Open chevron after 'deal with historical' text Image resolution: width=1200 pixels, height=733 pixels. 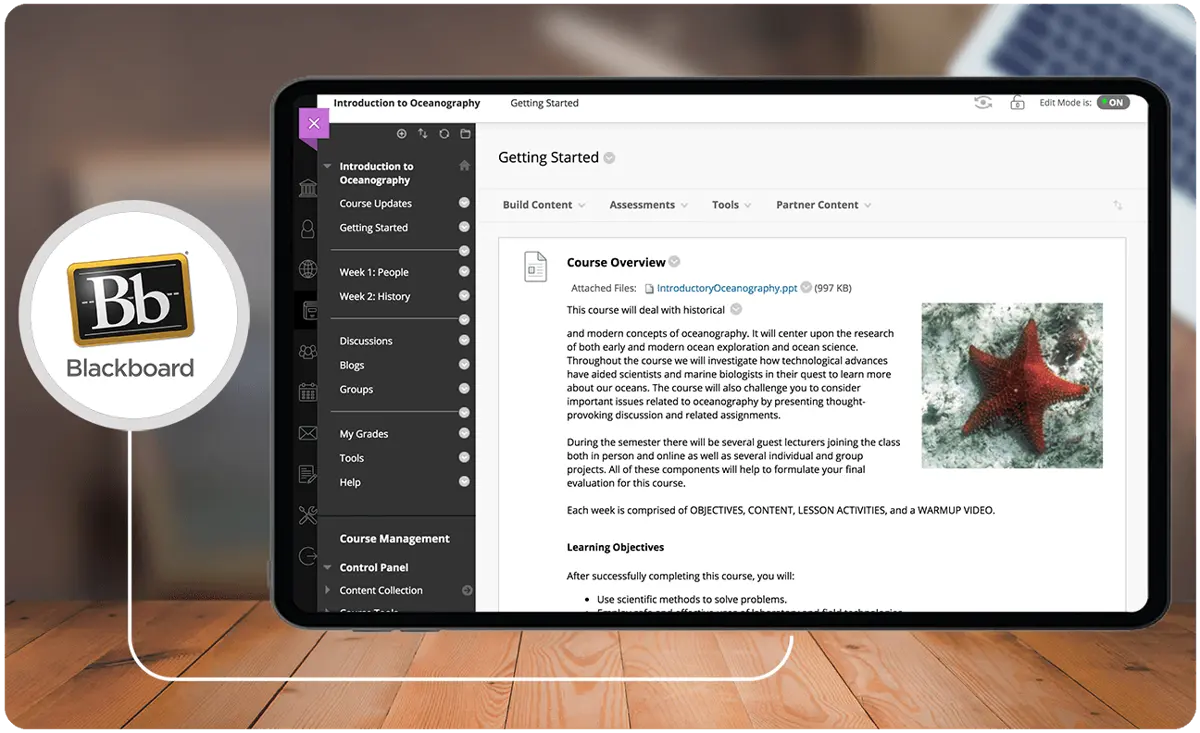[x=736, y=309]
